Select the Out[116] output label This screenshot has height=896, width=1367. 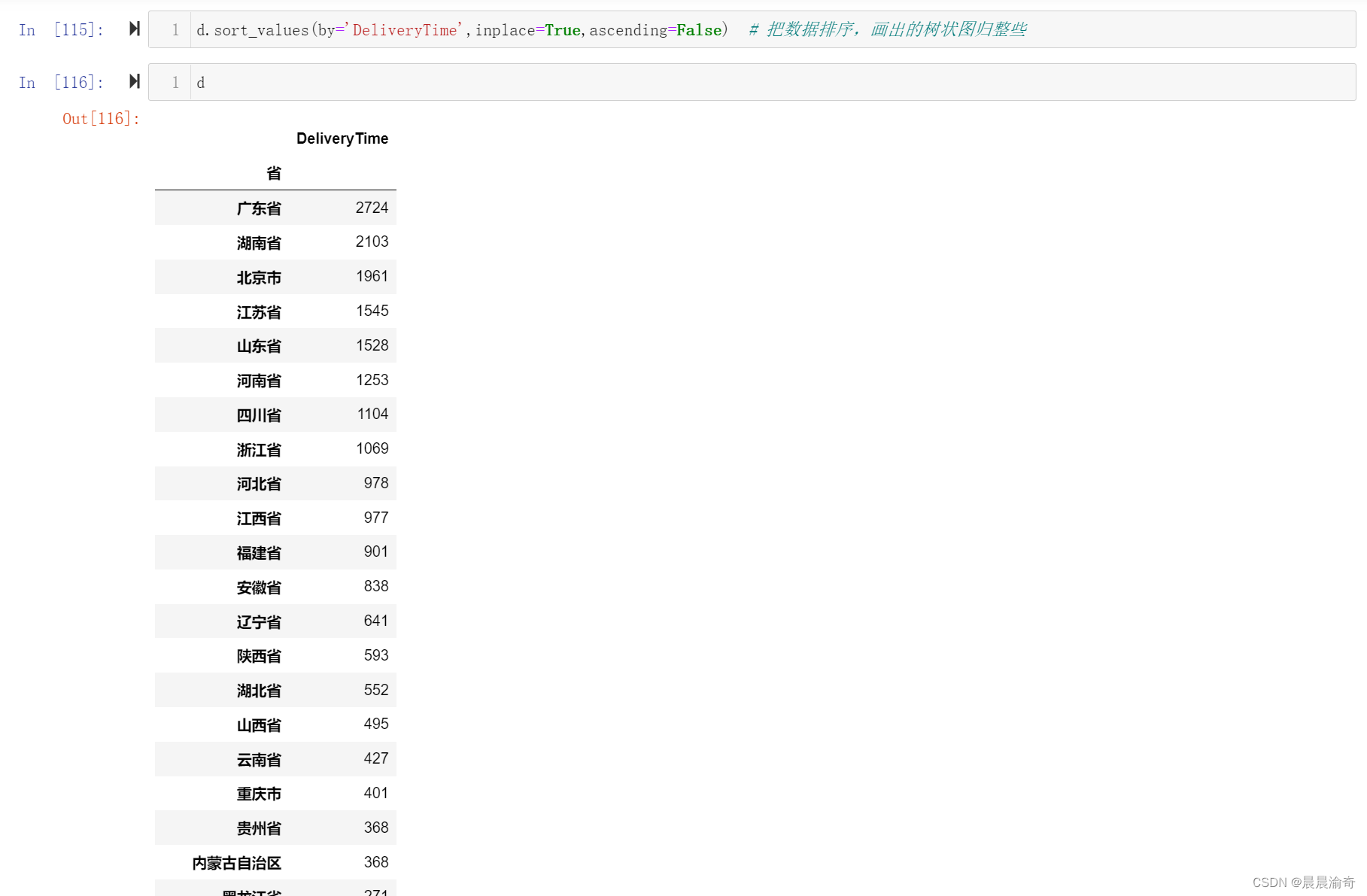(100, 118)
